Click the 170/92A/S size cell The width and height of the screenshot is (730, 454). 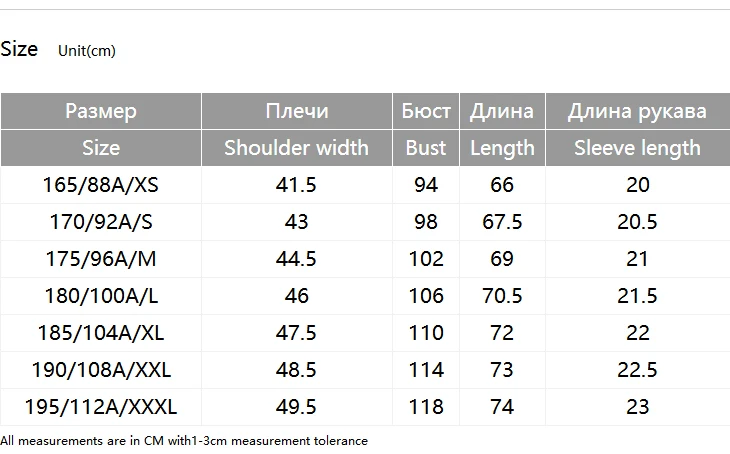point(101,222)
